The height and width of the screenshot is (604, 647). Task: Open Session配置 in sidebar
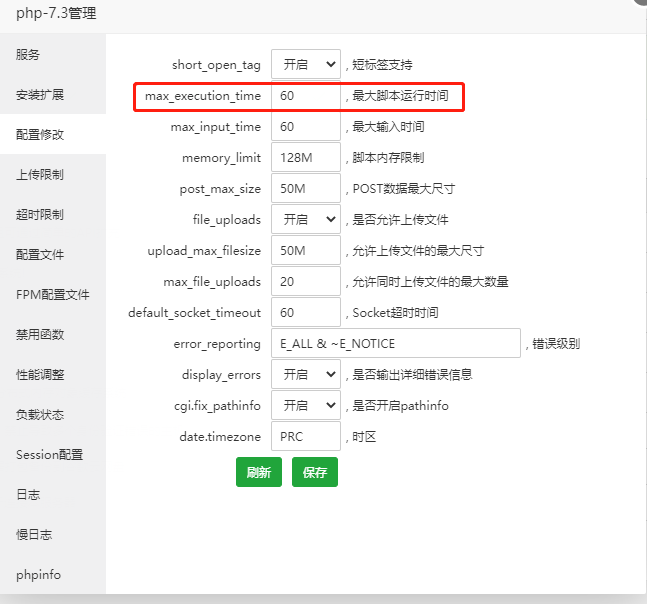pyautogui.click(x=49, y=455)
